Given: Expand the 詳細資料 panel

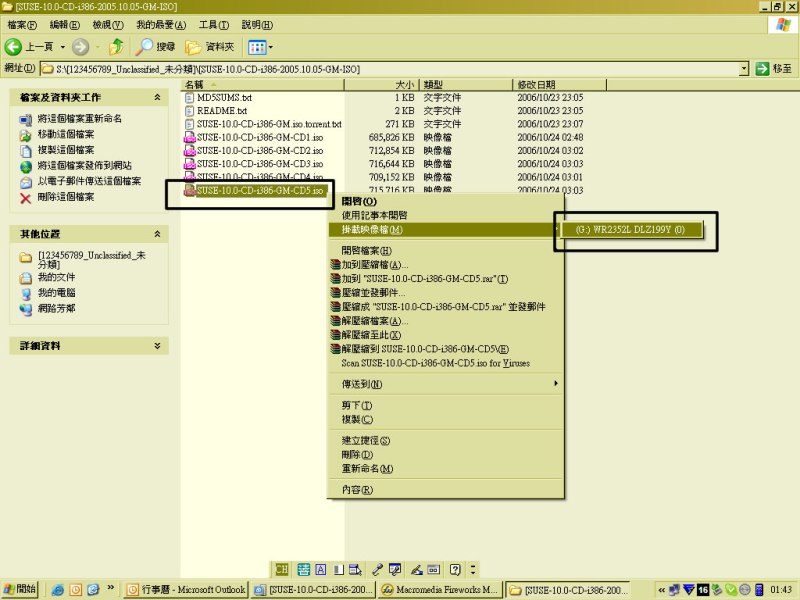Looking at the screenshot, I should [x=157, y=345].
